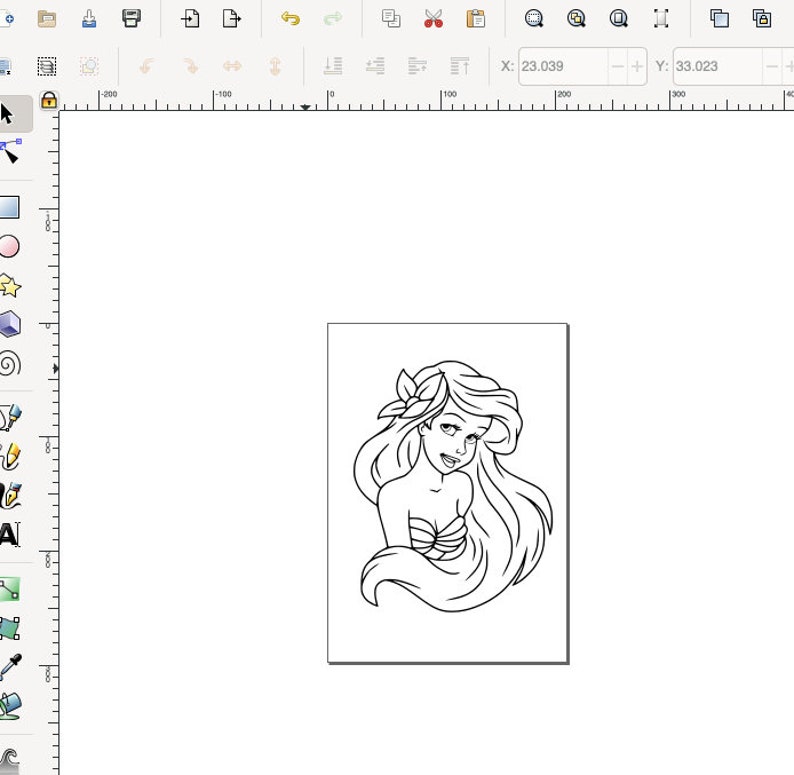794x775 pixels.
Task: Open a document with the folder icon
Action: 47,19
